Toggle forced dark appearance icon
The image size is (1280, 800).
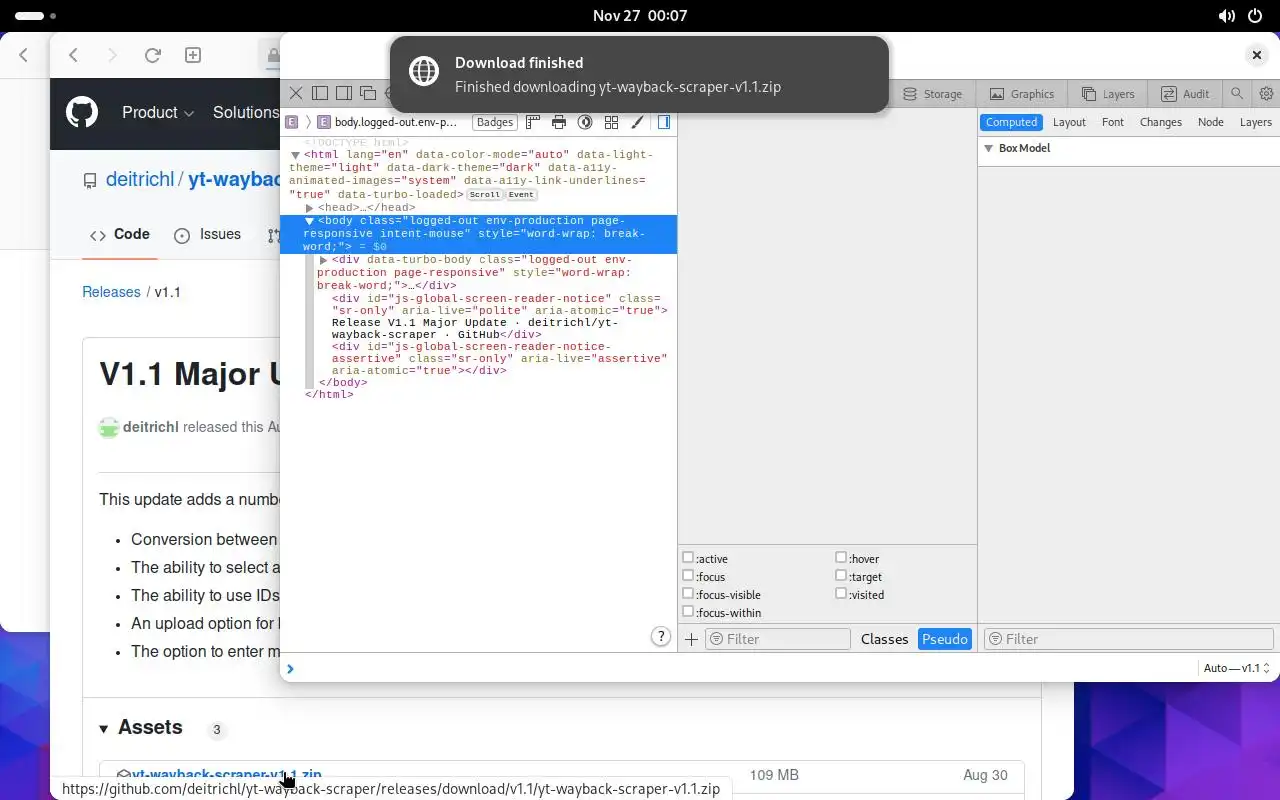point(585,122)
